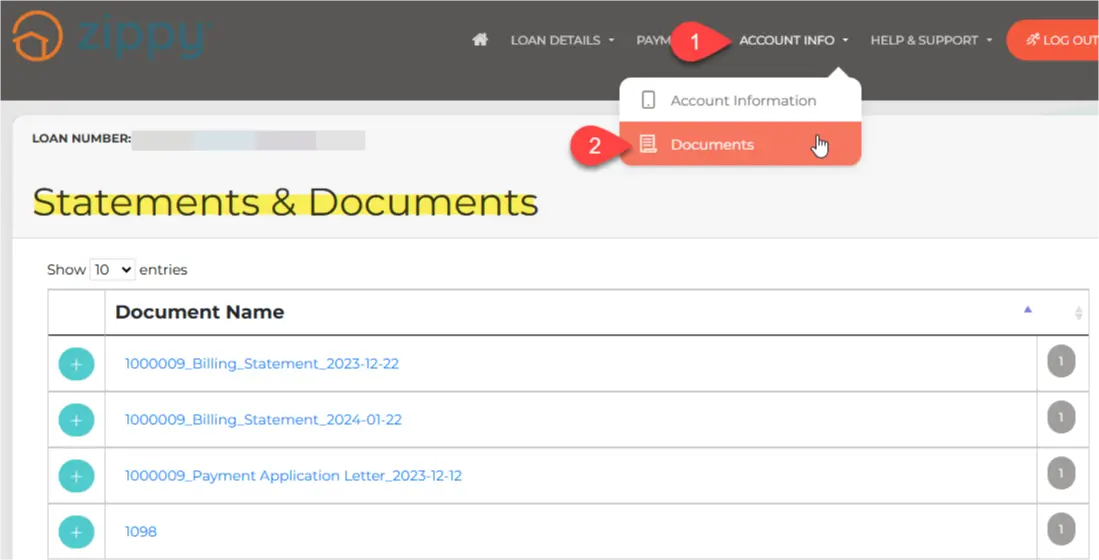Open the Payment Application Letter 2023-12-12 link
The width and height of the screenshot is (1099, 560).
pyautogui.click(x=293, y=476)
